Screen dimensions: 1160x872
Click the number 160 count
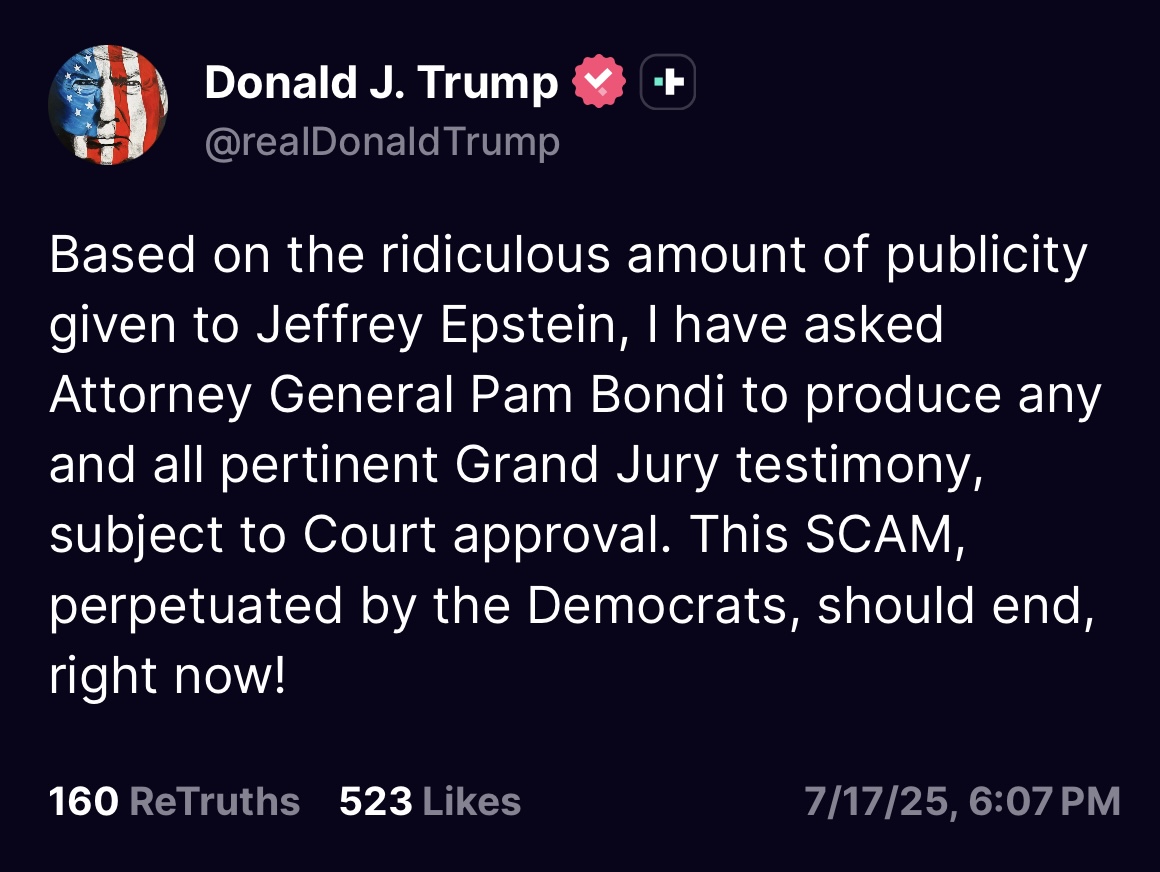(84, 801)
